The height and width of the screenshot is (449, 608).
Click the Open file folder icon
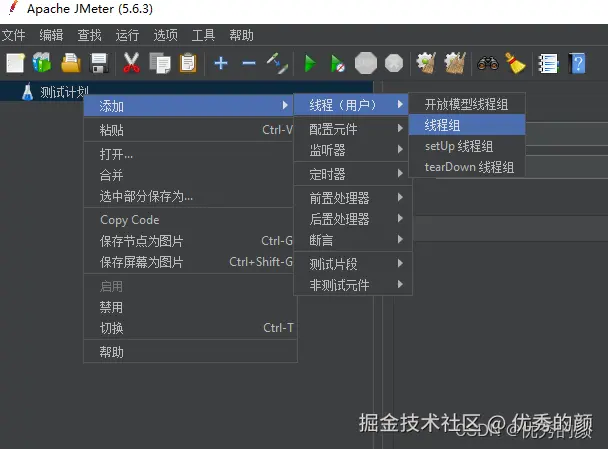71,63
